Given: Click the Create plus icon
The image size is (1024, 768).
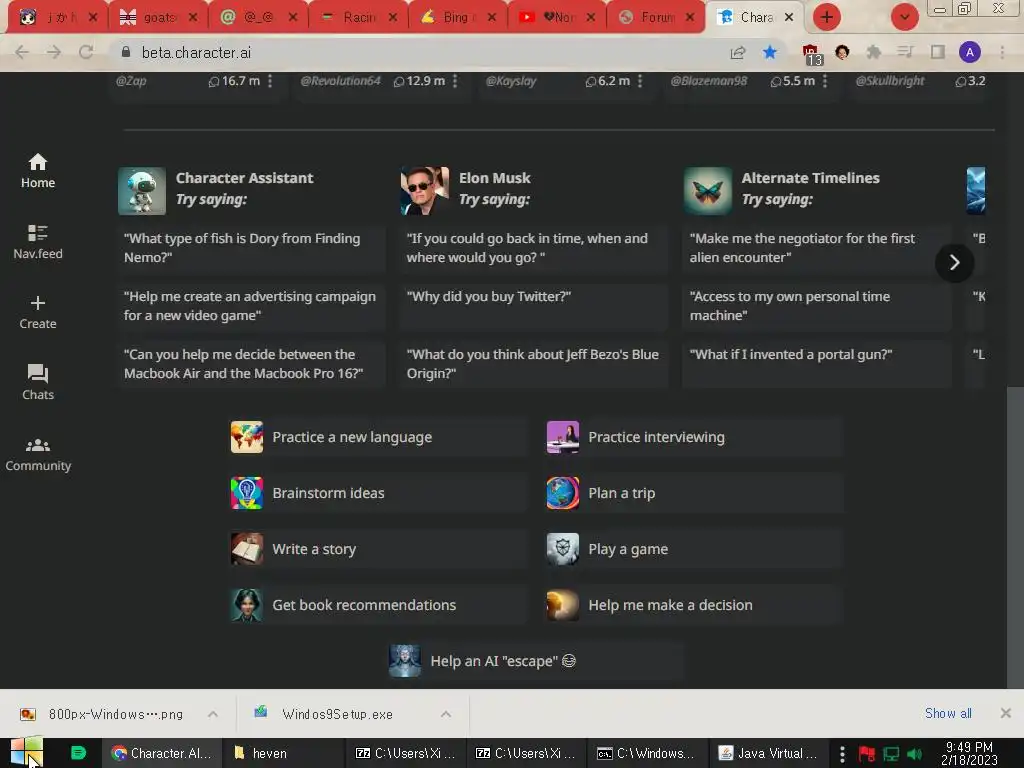Looking at the screenshot, I should pyautogui.click(x=38, y=303).
